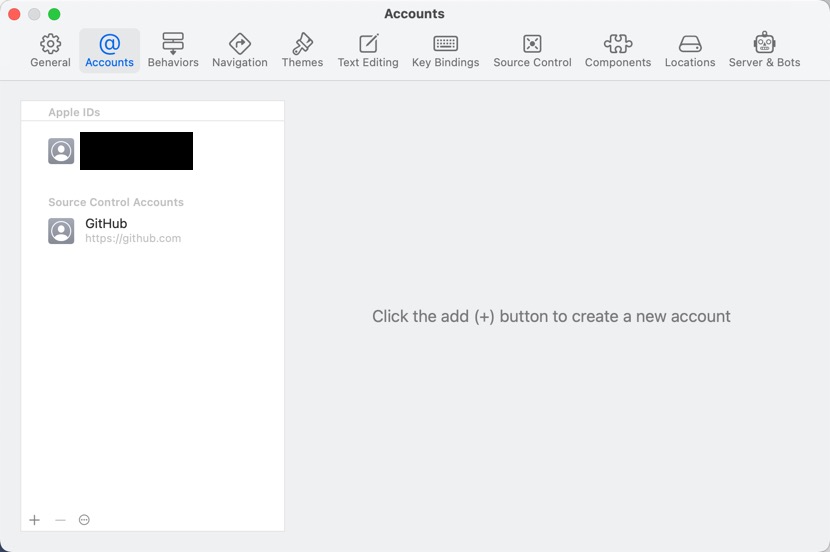Click the https://github.com URL text
The image size is (830, 552).
click(133, 239)
